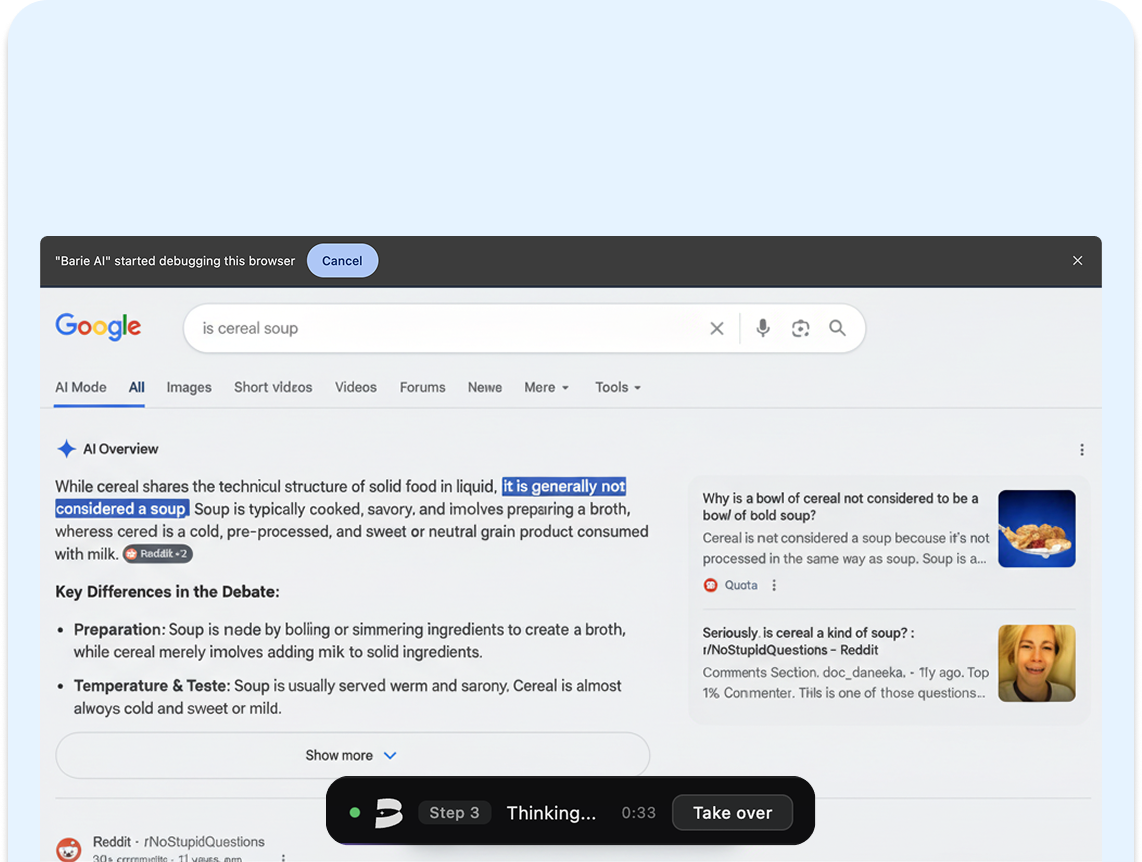
Task: Open the More search filters dropdown
Action: click(x=546, y=387)
